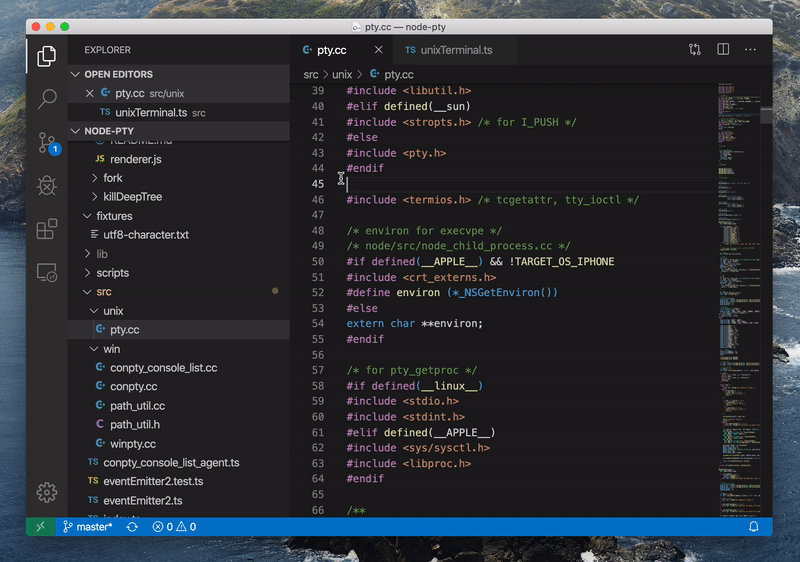Viewport: 800px width, 562px height.
Task: Open path_util.cc file
Action: [179, 405]
